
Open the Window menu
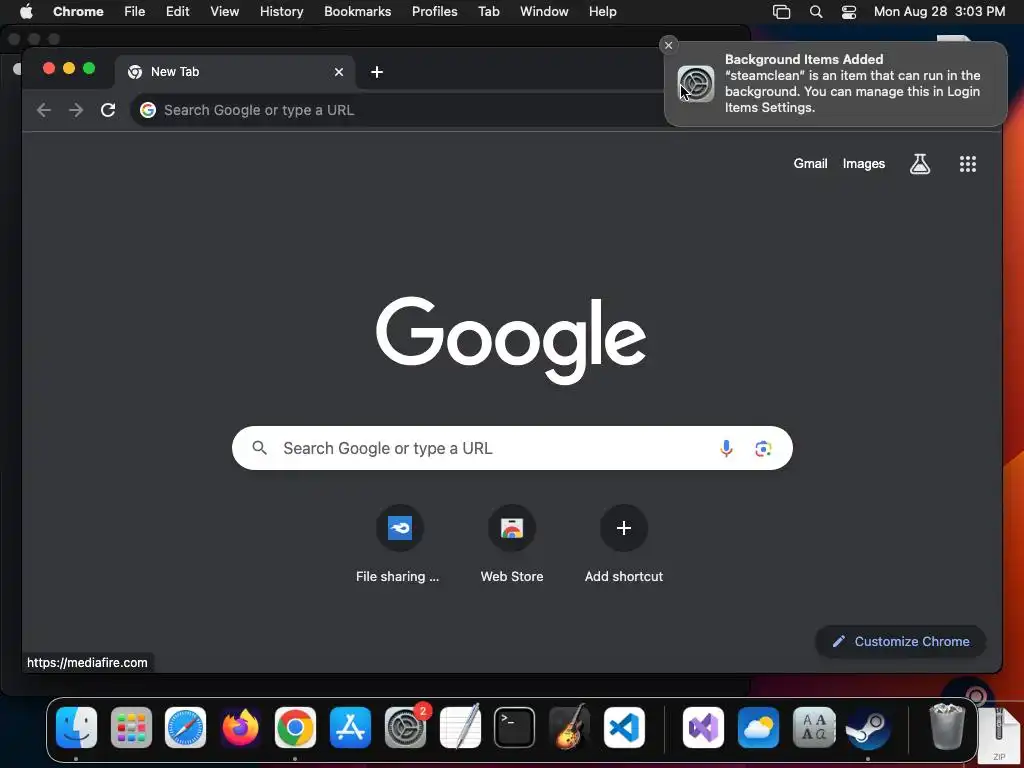pos(544,11)
